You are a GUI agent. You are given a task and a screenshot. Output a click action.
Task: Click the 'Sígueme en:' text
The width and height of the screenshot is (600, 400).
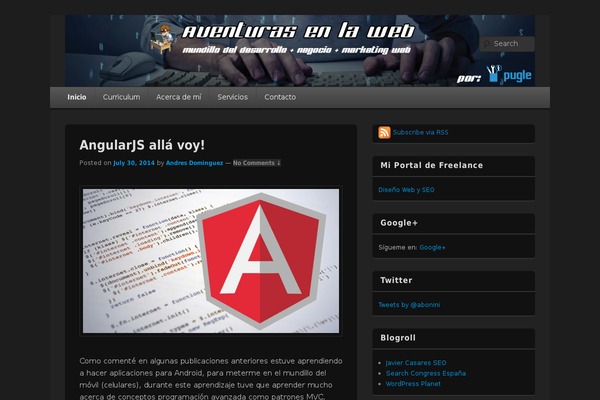point(398,248)
